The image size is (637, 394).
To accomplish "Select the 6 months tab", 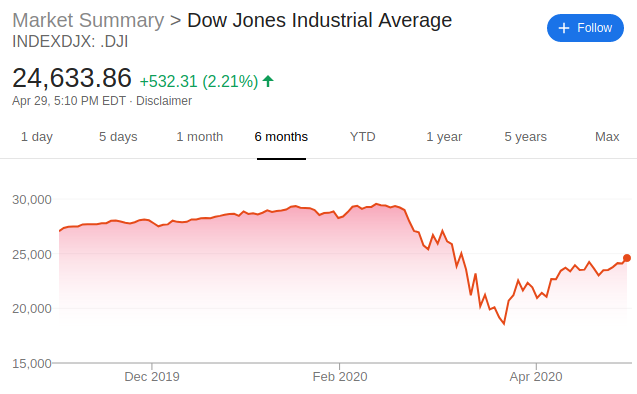I will pyautogui.click(x=281, y=137).
